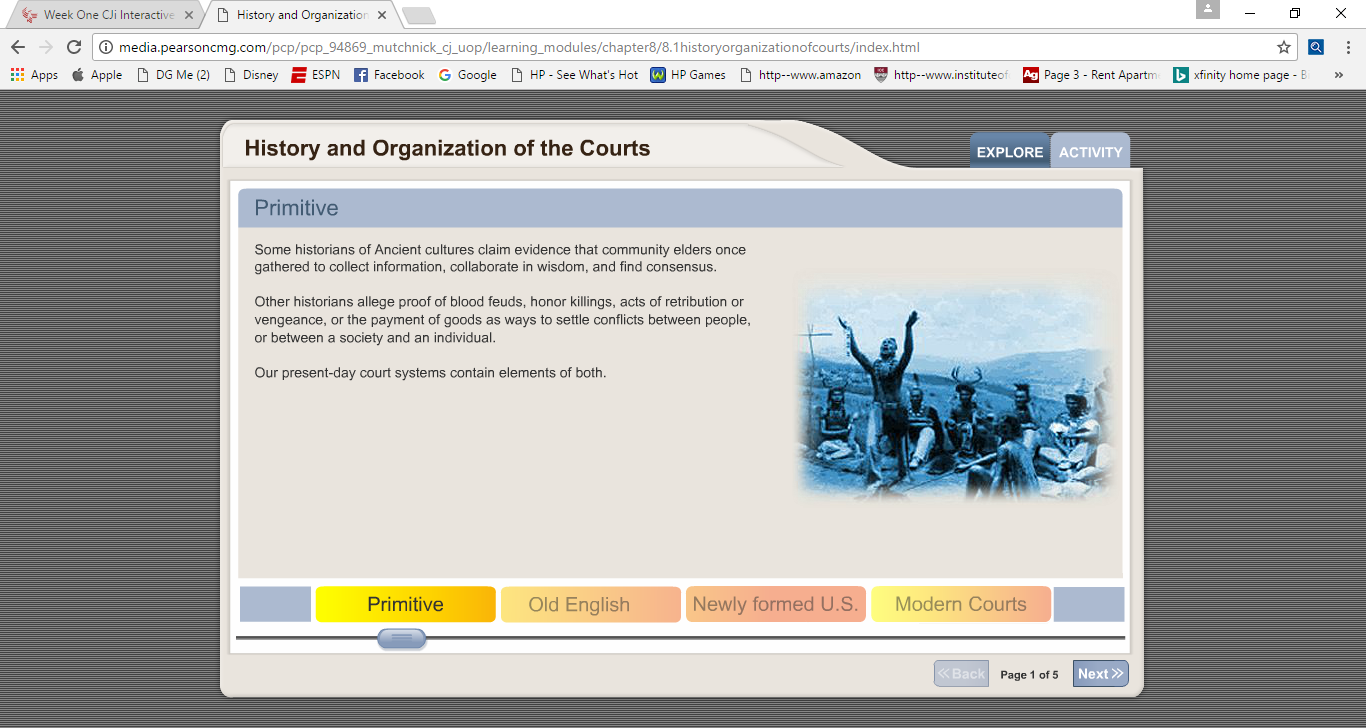Open the Google bookmark
The width and height of the screenshot is (1366, 728).
pyautogui.click(x=467, y=75)
